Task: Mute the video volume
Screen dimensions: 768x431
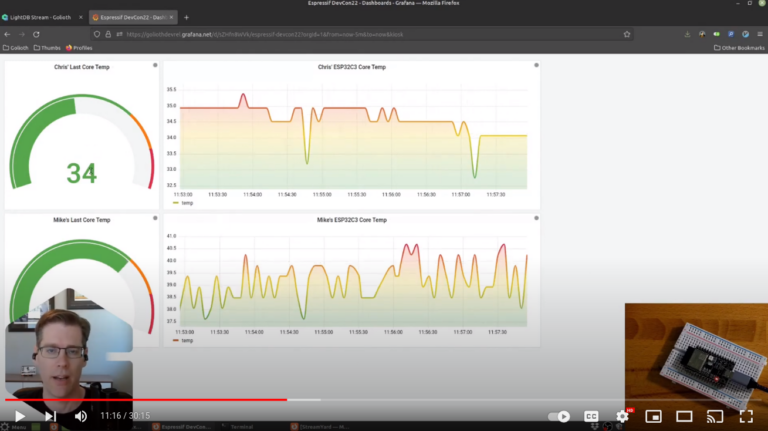Action: point(81,416)
